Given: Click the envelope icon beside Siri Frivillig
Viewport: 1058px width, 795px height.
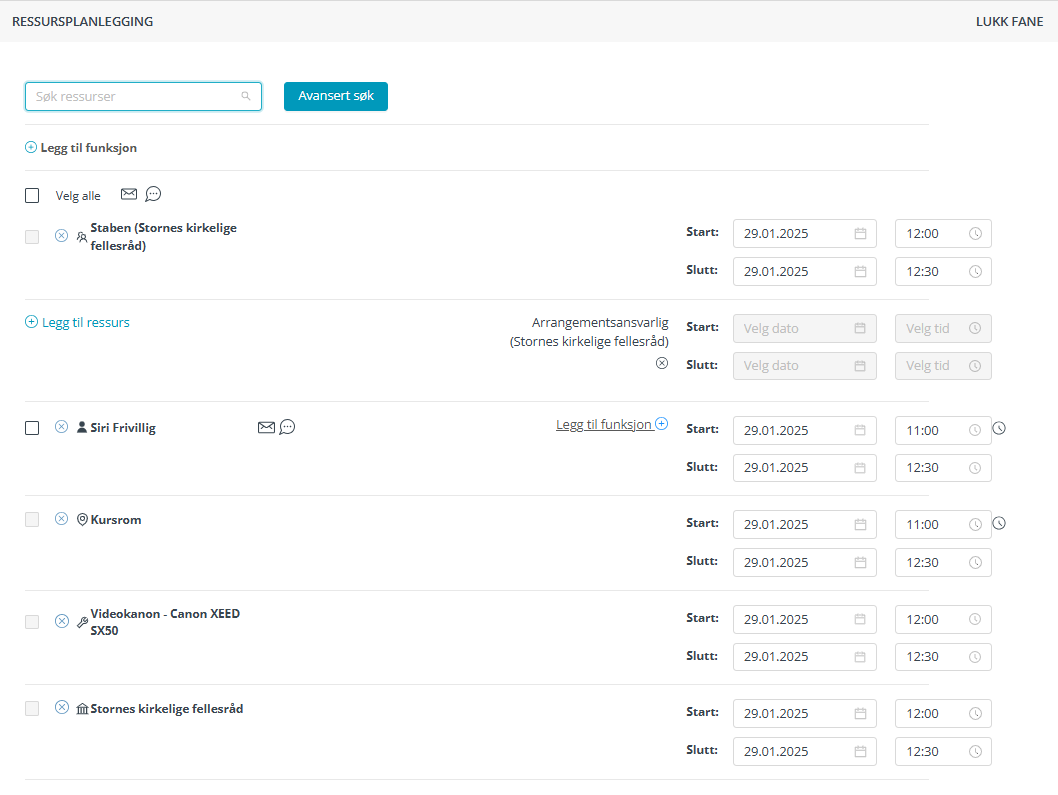Looking at the screenshot, I should pyautogui.click(x=266, y=427).
